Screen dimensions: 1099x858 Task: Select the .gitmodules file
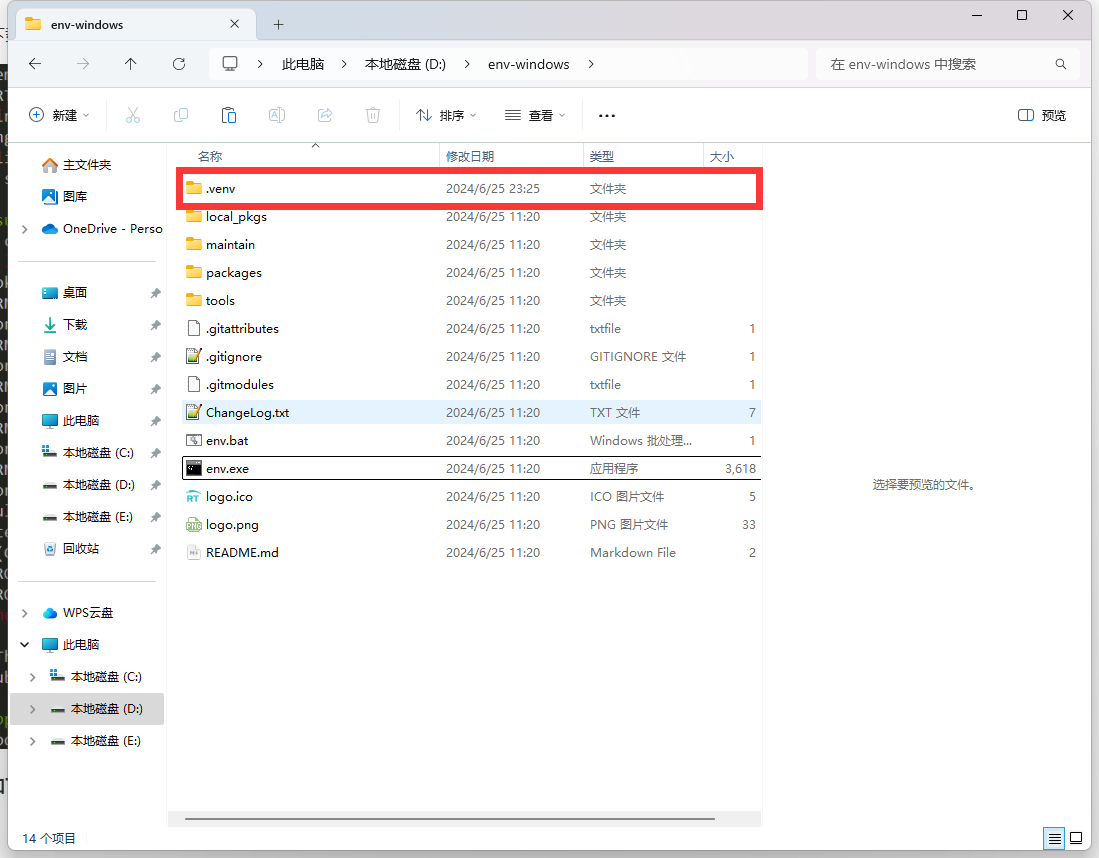tap(471, 385)
